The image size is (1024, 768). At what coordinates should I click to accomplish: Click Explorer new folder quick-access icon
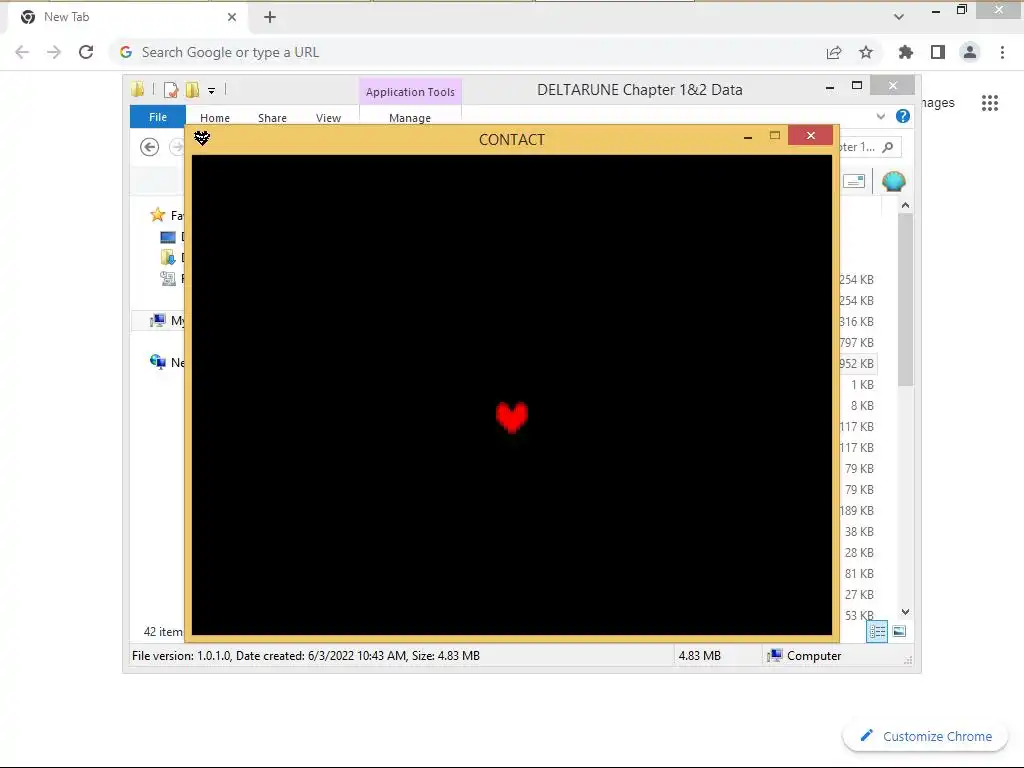[193, 90]
